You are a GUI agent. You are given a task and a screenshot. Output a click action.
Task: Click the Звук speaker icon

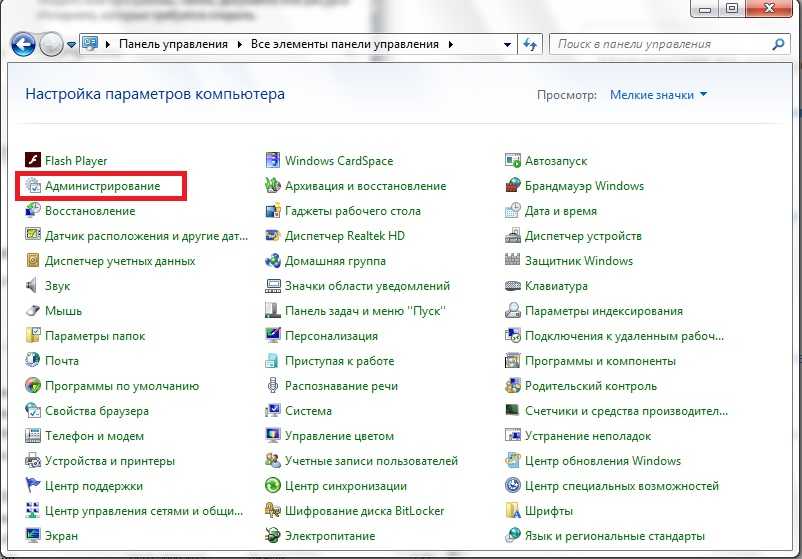pos(33,285)
